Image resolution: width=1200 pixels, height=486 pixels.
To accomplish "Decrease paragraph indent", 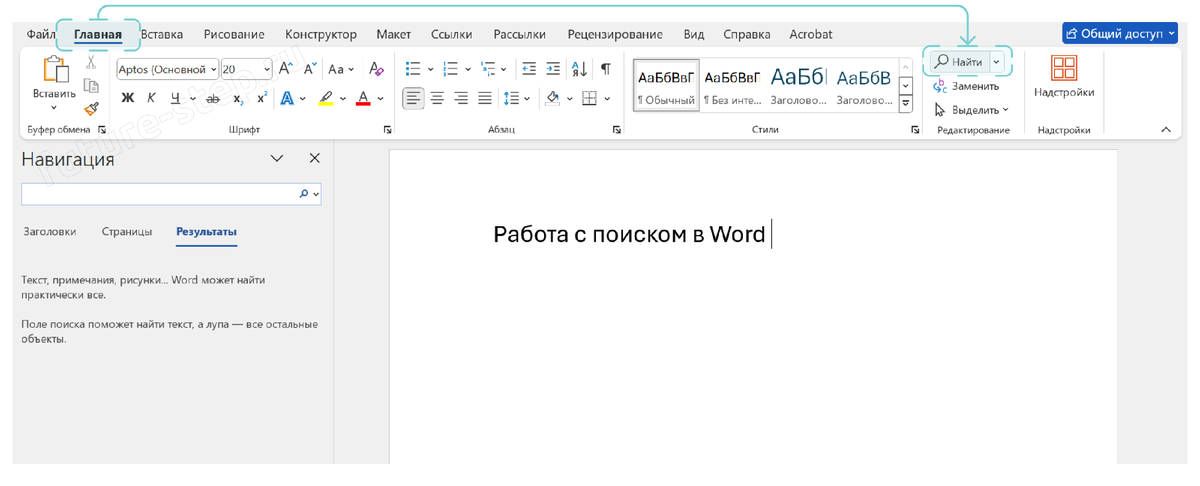I will [x=529, y=69].
